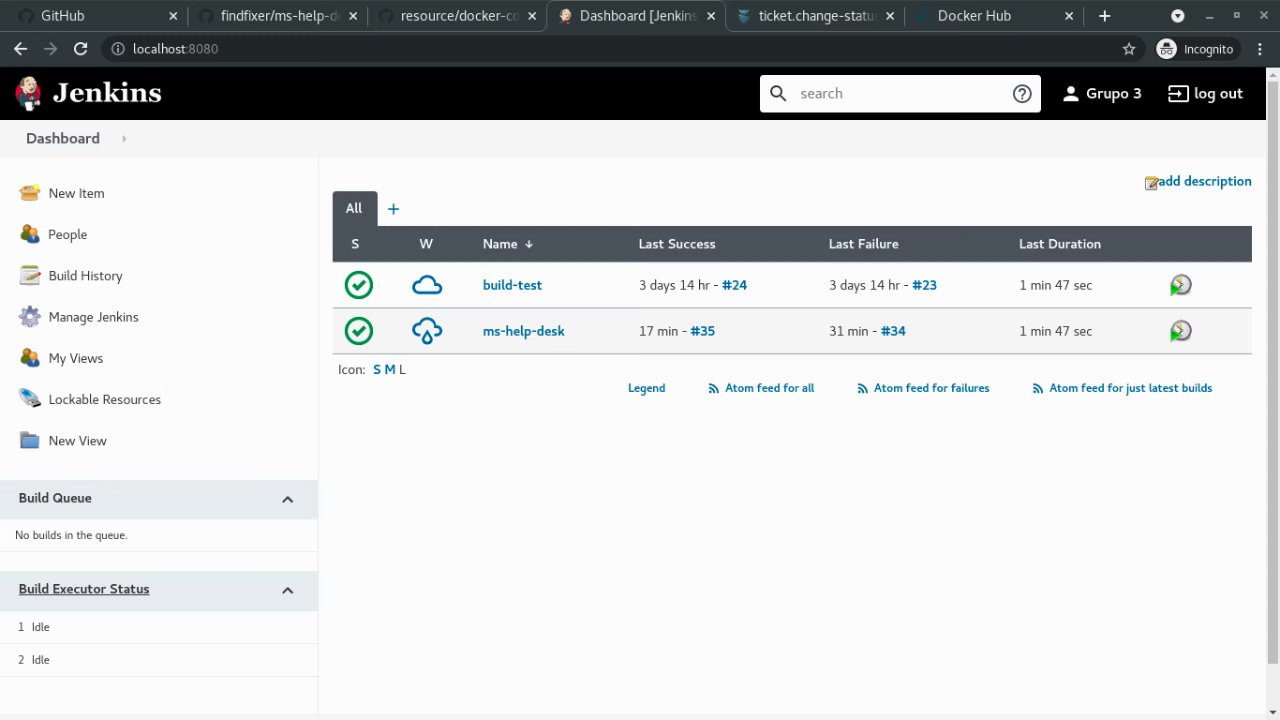Open the build-test job link

(x=512, y=285)
